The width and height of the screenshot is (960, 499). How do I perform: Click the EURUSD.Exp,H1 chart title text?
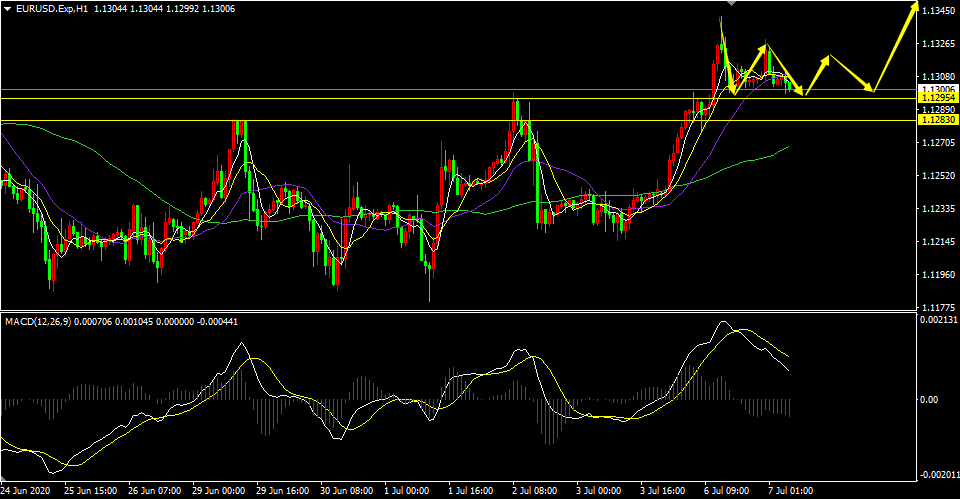(x=51, y=9)
